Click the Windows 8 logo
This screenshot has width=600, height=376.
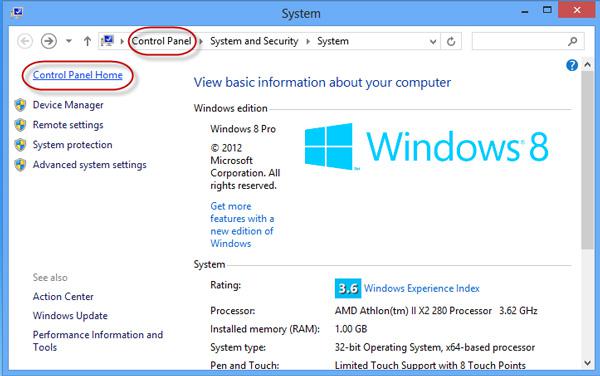tap(426, 147)
